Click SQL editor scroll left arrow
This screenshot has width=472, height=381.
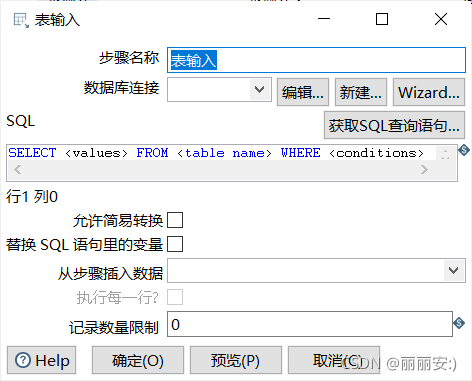(18, 170)
